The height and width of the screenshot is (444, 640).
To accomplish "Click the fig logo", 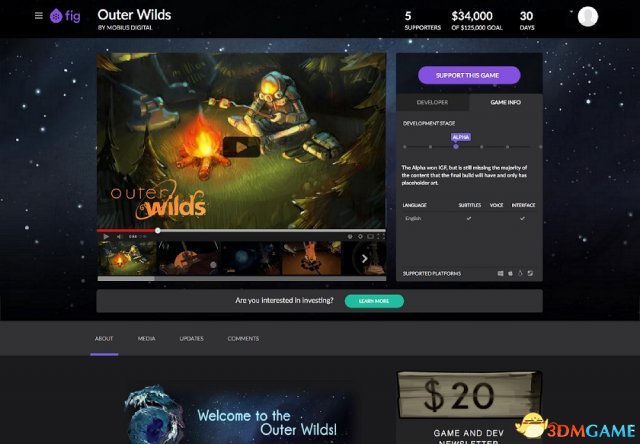I will pos(65,16).
